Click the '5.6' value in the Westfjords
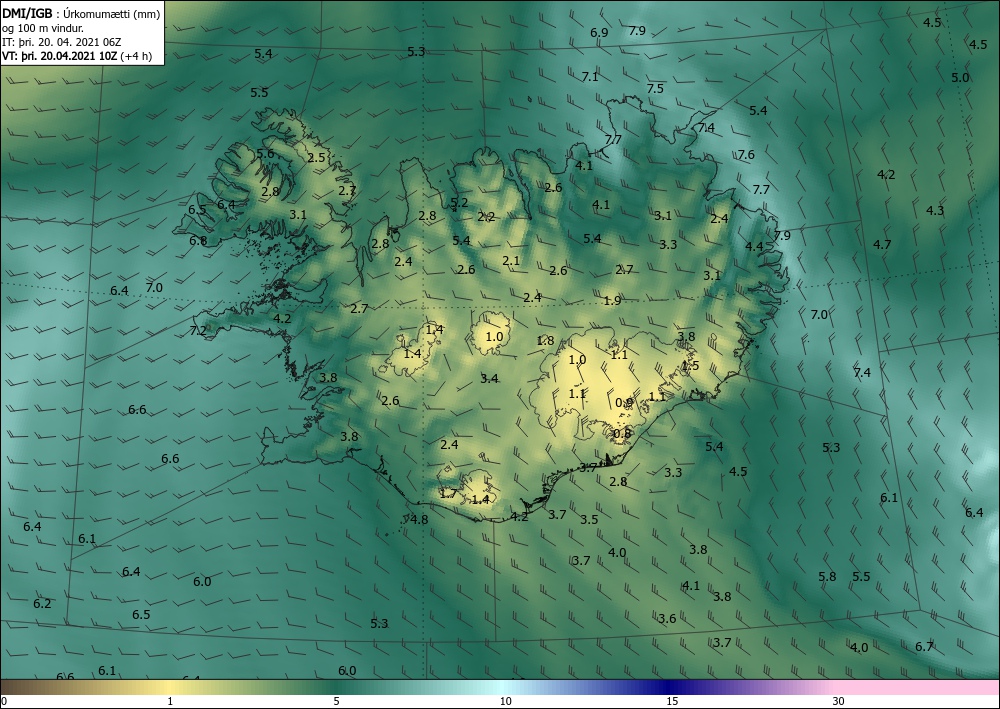The height and width of the screenshot is (709, 1000). [265, 154]
